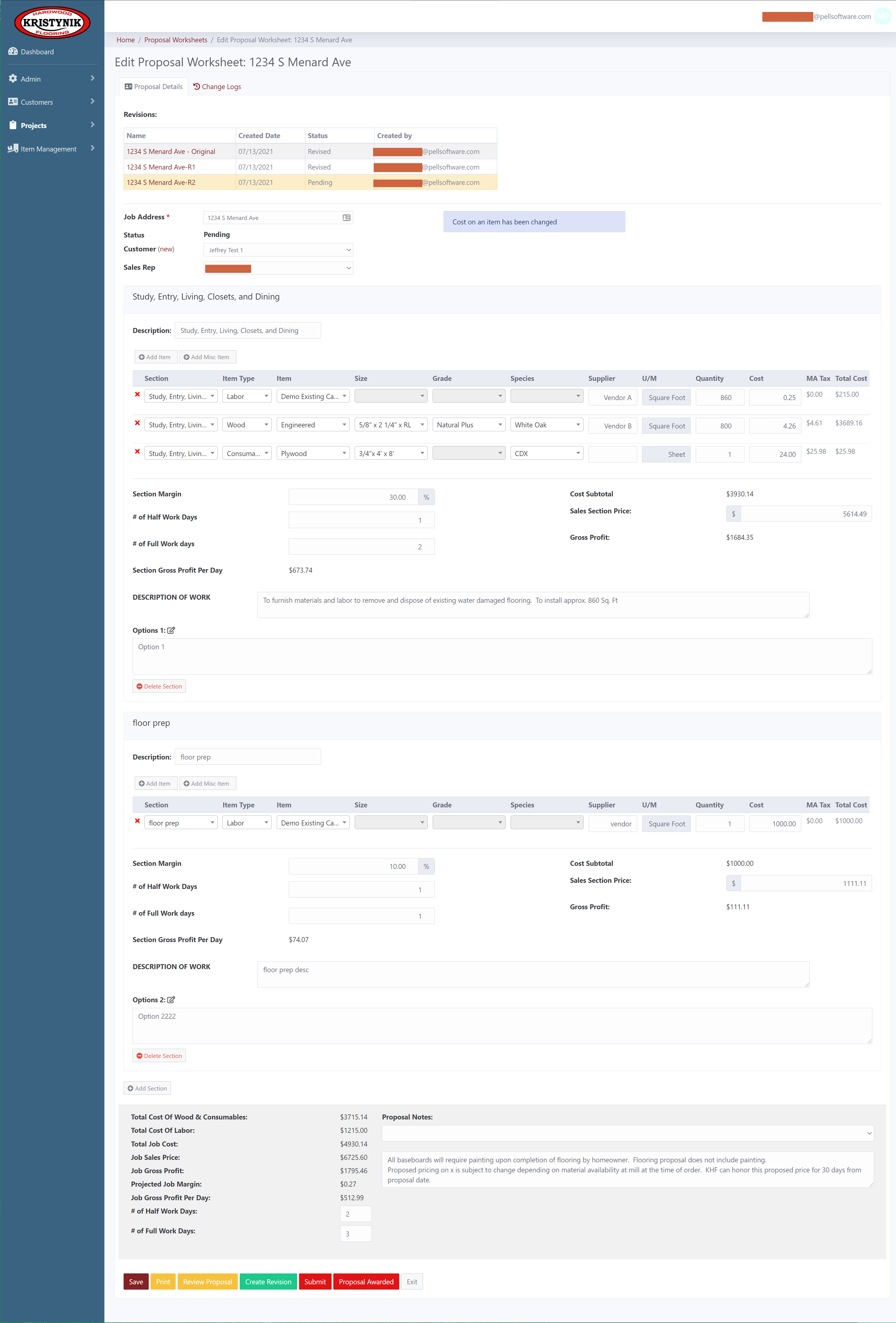The height and width of the screenshot is (1323, 896).
Task: Click the Admin gear icon
Action: coord(13,79)
